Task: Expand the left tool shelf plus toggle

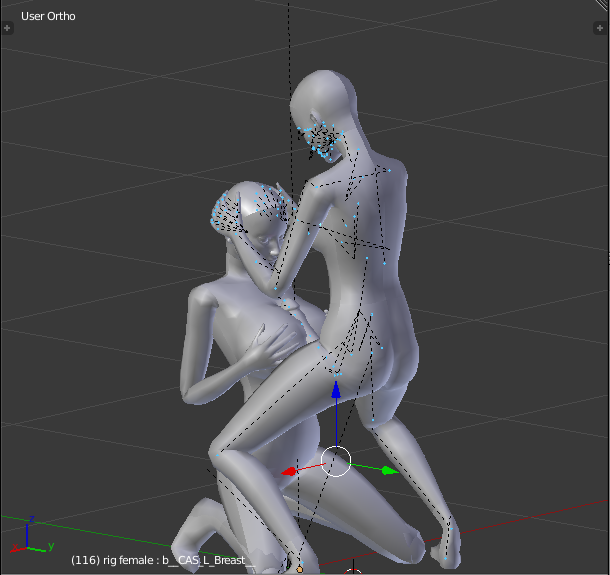Action: pyautogui.click(x=7, y=28)
